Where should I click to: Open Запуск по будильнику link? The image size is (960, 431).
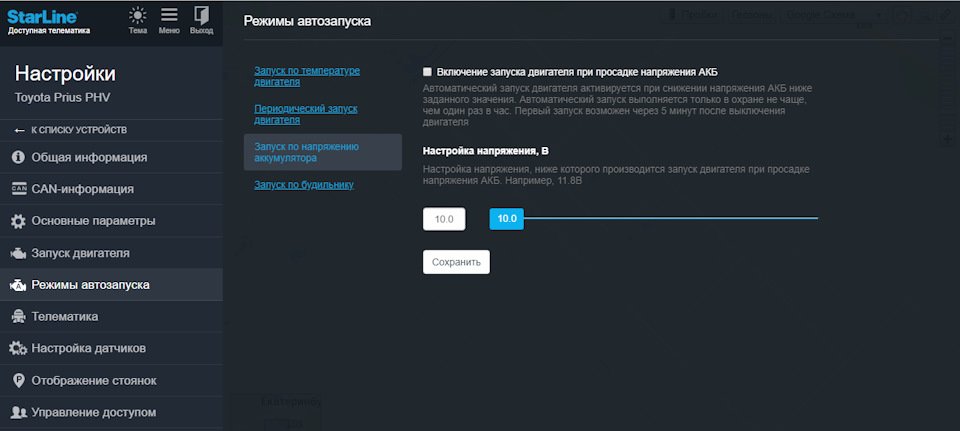tap(304, 184)
